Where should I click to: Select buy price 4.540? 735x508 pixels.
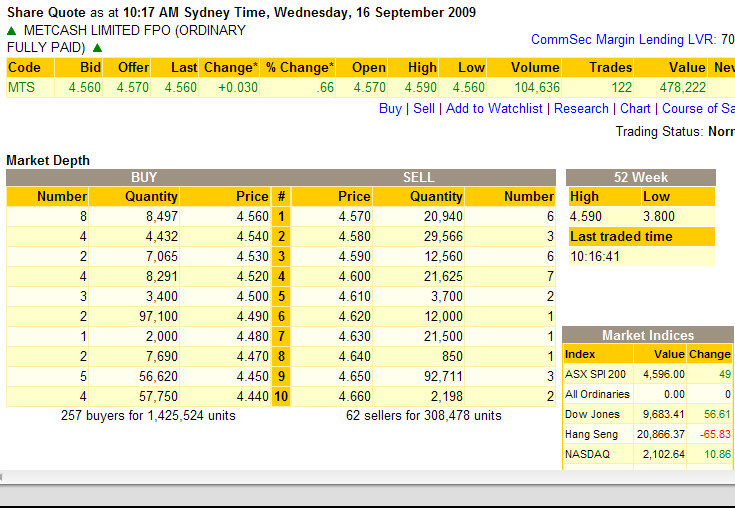[253, 236]
